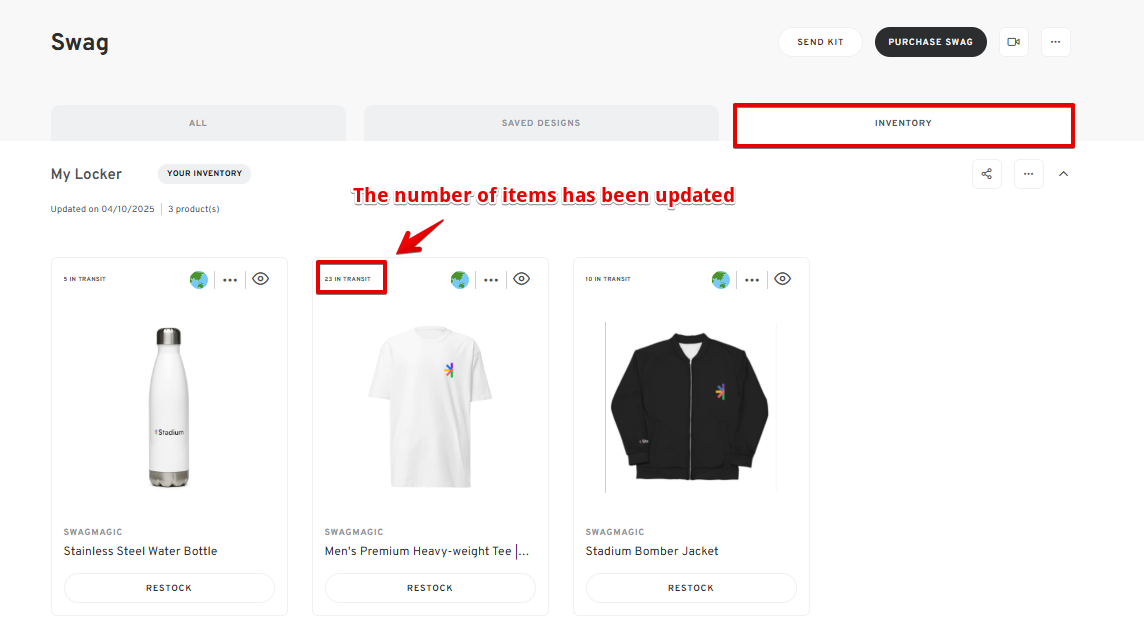
Task: Click globe icon on Water Bottle card
Action: 198,279
